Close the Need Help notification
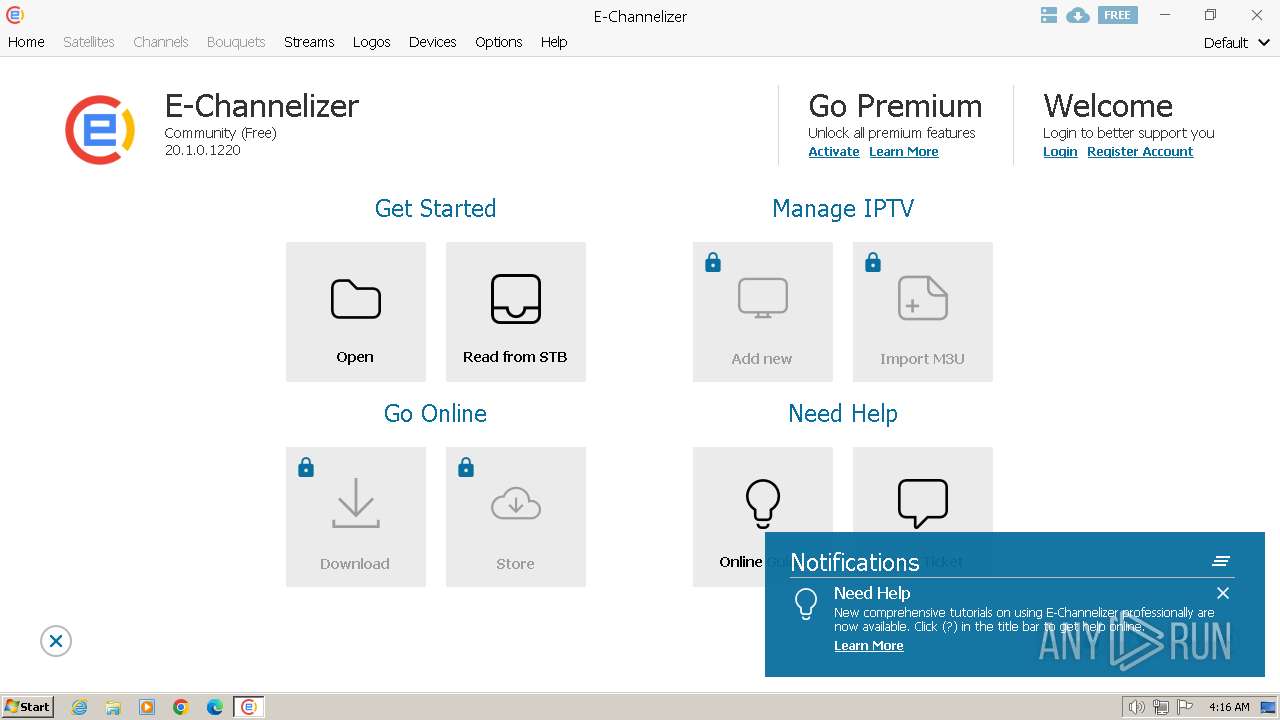This screenshot has height=720, width=1280. click(x=1222, y=593)
